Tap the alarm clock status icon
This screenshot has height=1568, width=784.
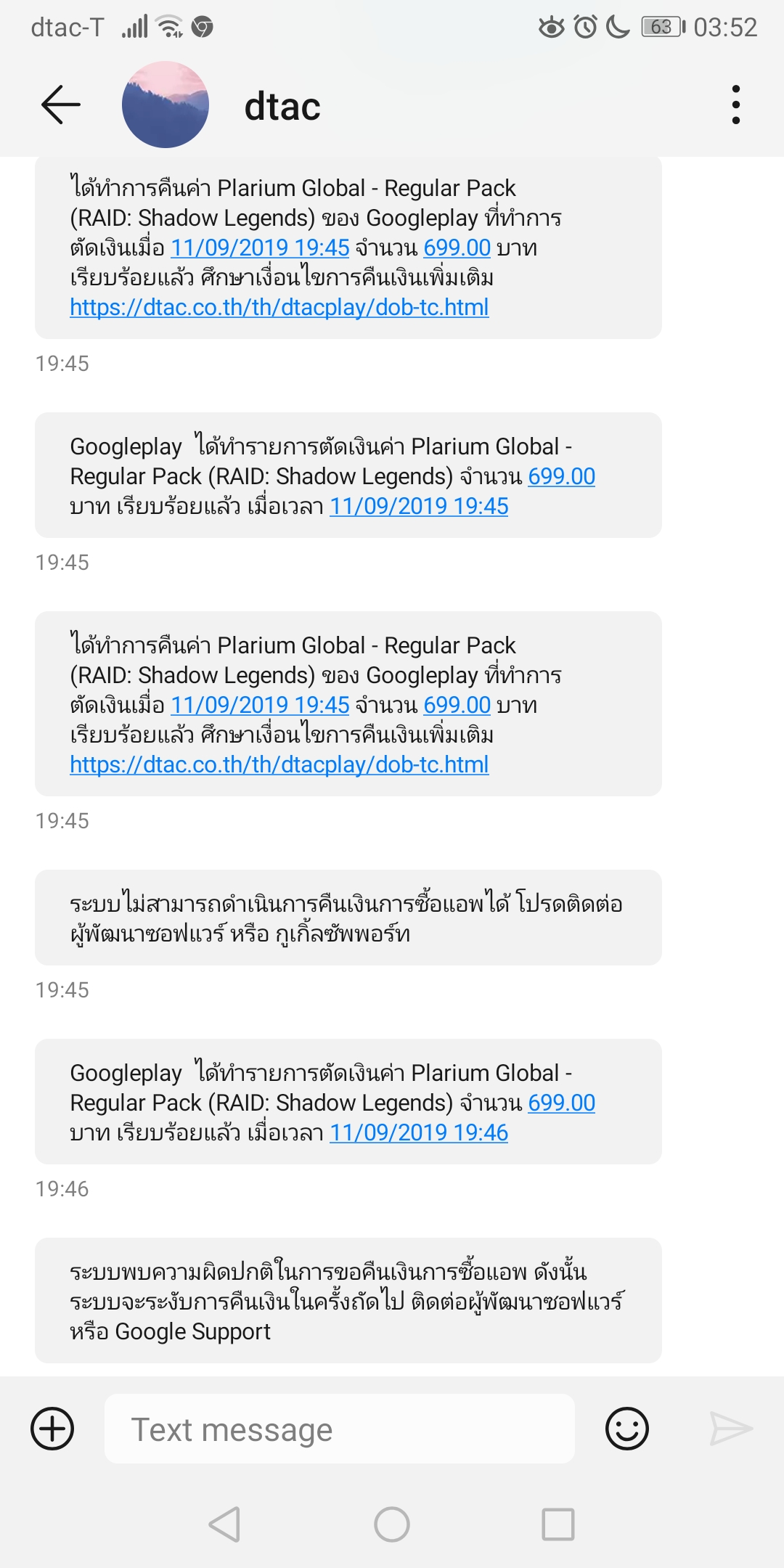(585, 28)
